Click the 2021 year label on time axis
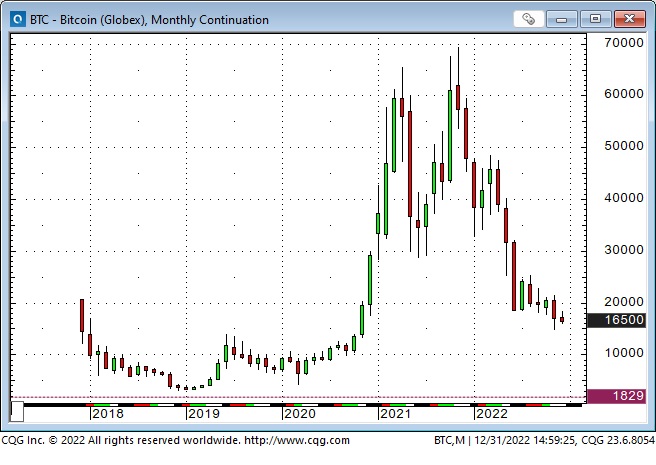The height and width of the screenshot is (465, 656). (x=395, y=414)
